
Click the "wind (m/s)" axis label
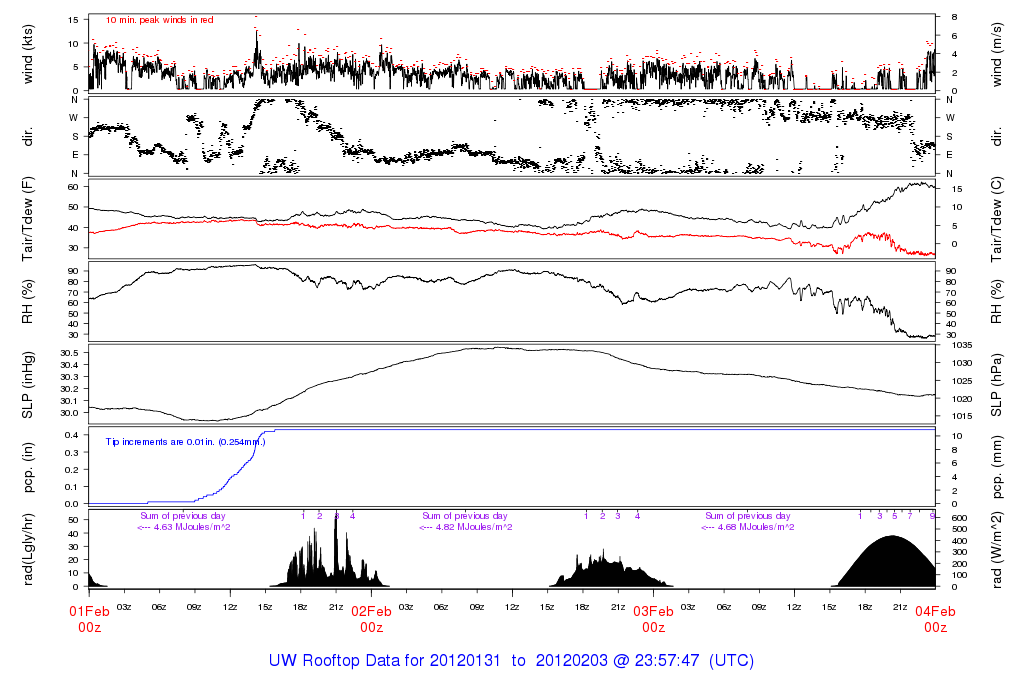tap(996, 54)
